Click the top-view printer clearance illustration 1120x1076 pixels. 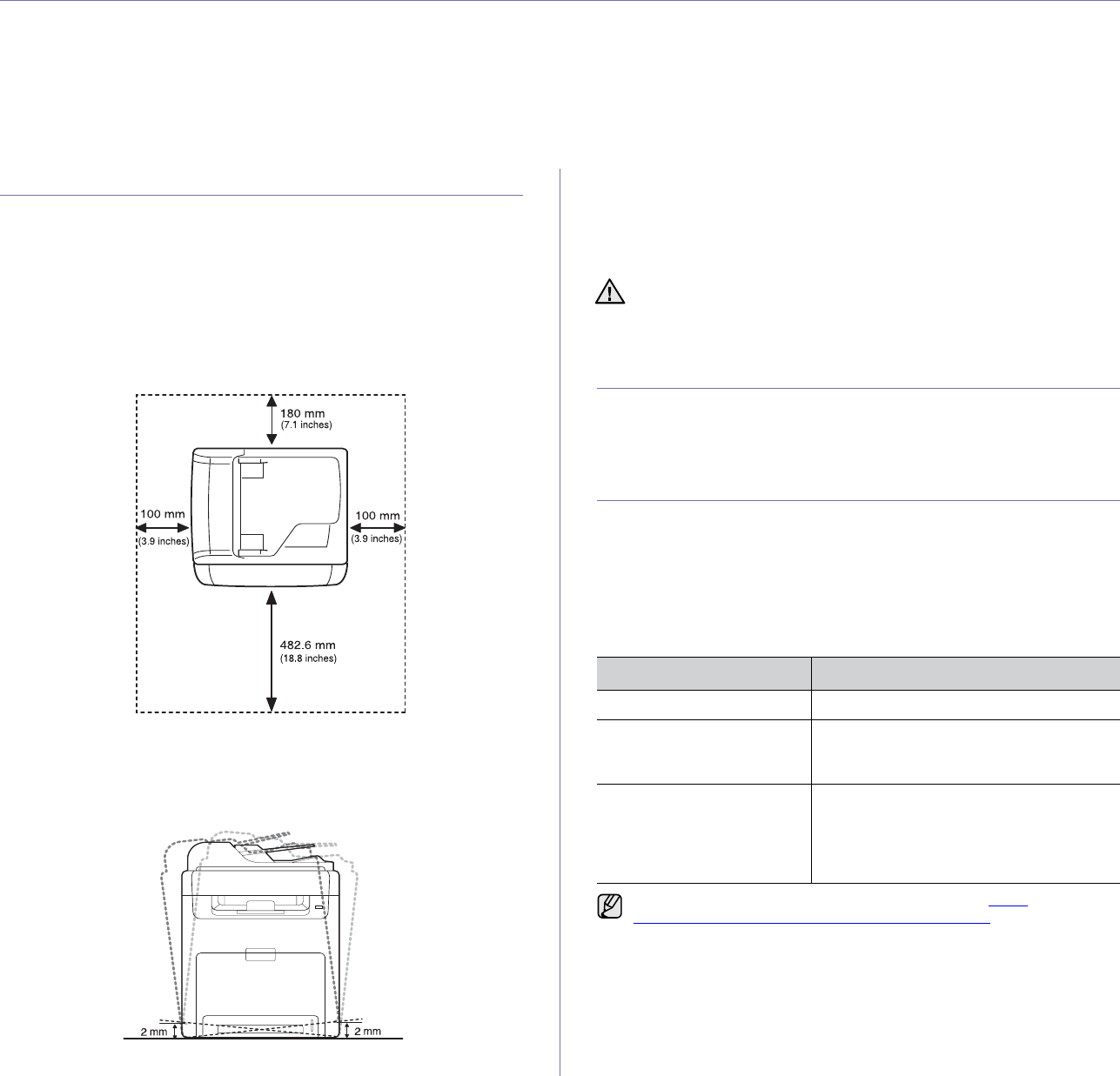[x=271, y=553]
